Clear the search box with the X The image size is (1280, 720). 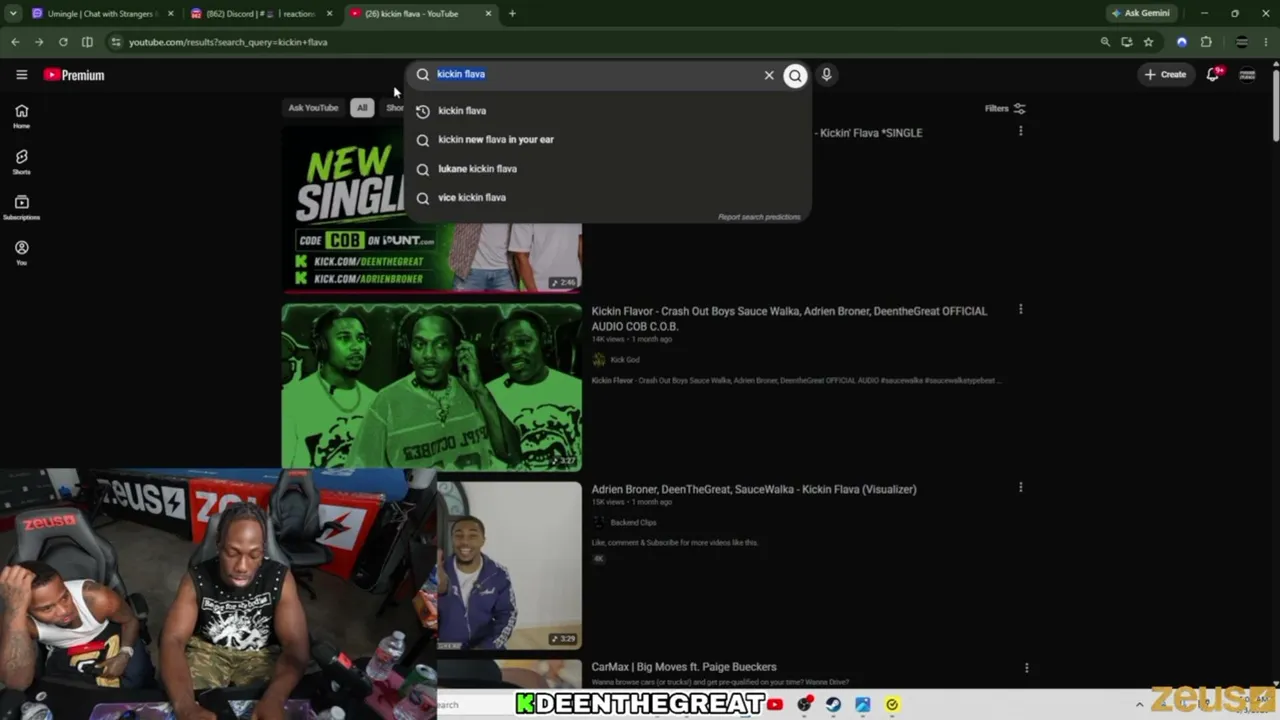(769, 75)
